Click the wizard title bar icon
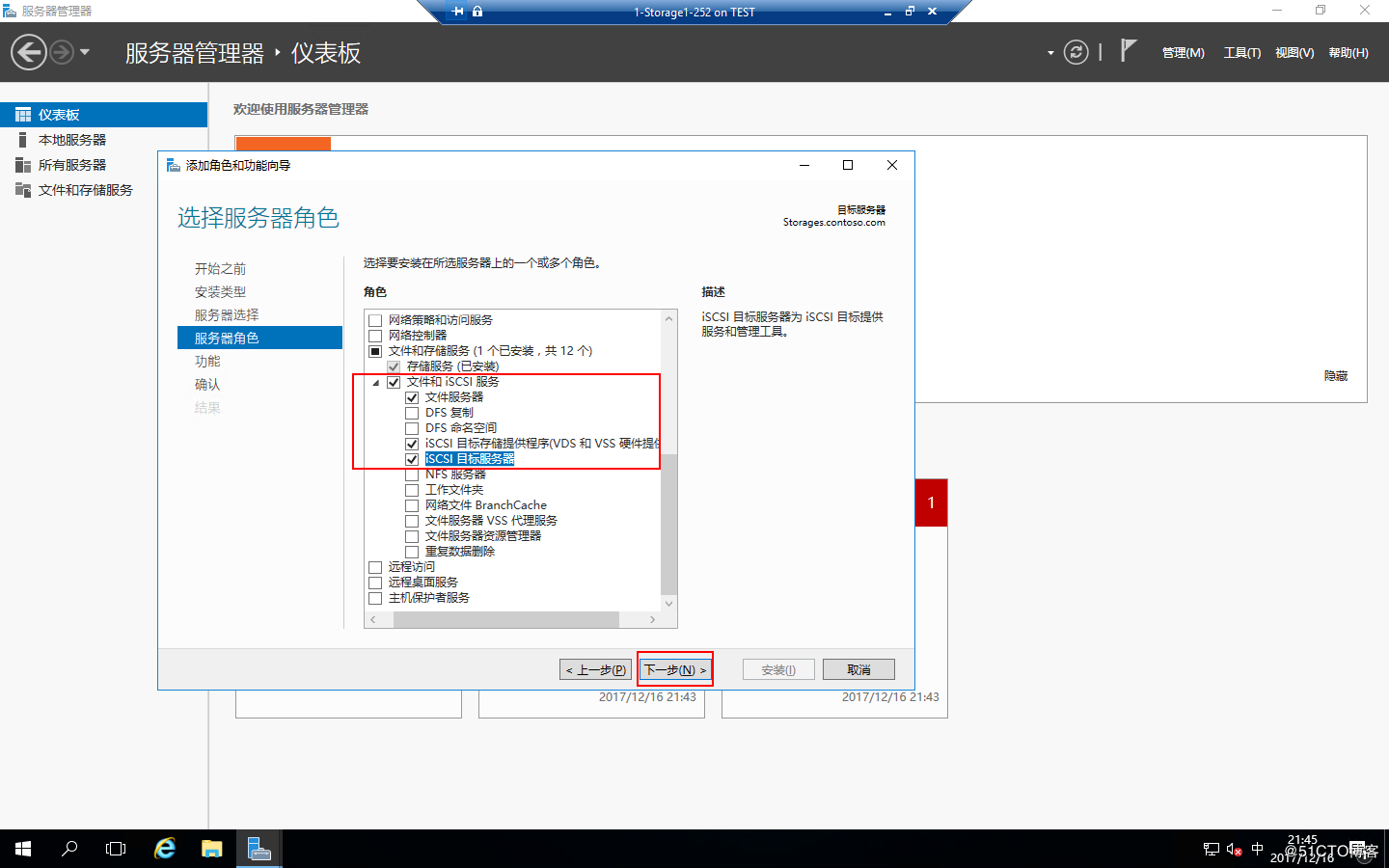The height and width of the screenshot is (868, 1389). (174, 165)
